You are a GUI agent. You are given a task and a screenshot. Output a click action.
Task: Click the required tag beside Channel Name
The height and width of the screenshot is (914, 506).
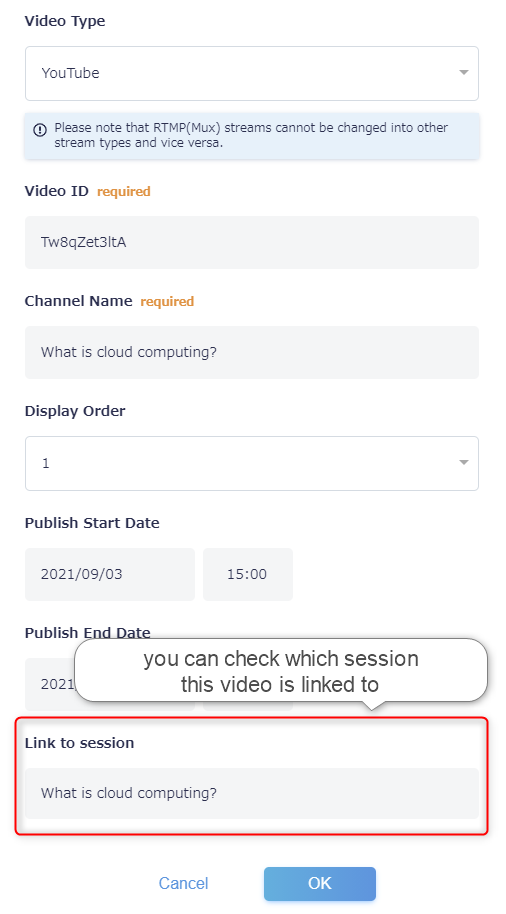[167, 301]
